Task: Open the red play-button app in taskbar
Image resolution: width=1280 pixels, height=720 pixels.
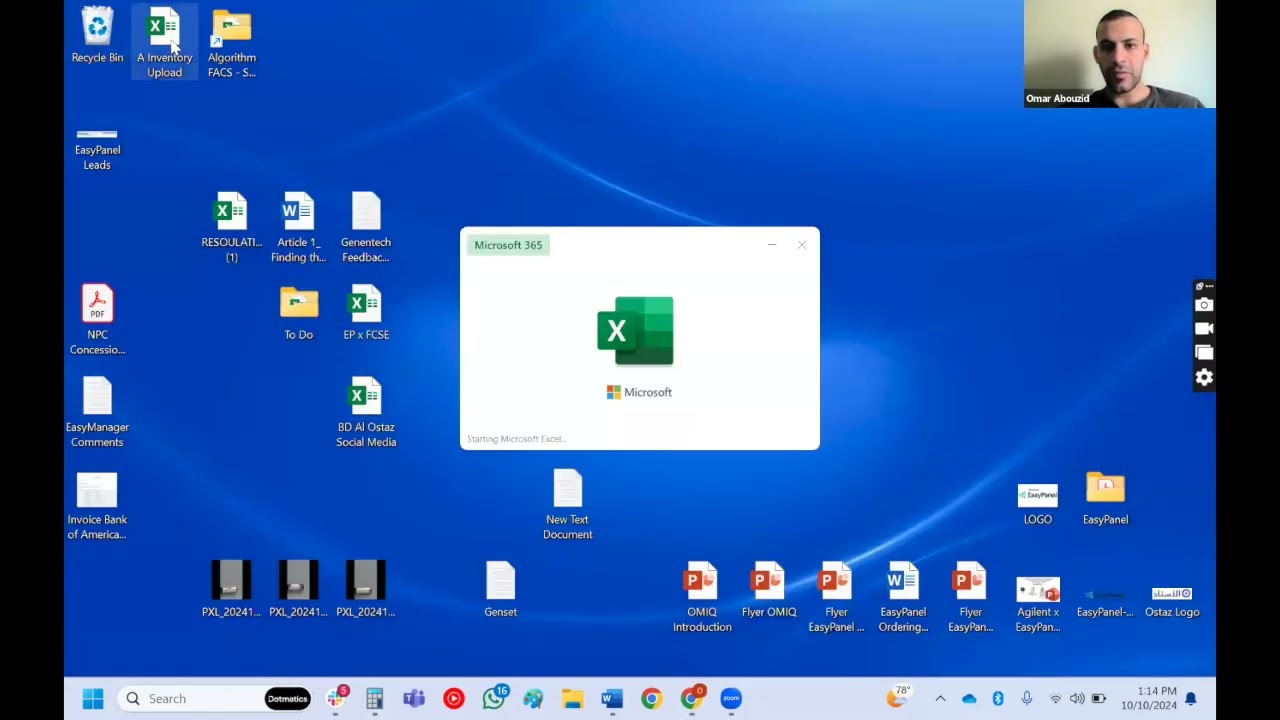Action: (453, 699)
